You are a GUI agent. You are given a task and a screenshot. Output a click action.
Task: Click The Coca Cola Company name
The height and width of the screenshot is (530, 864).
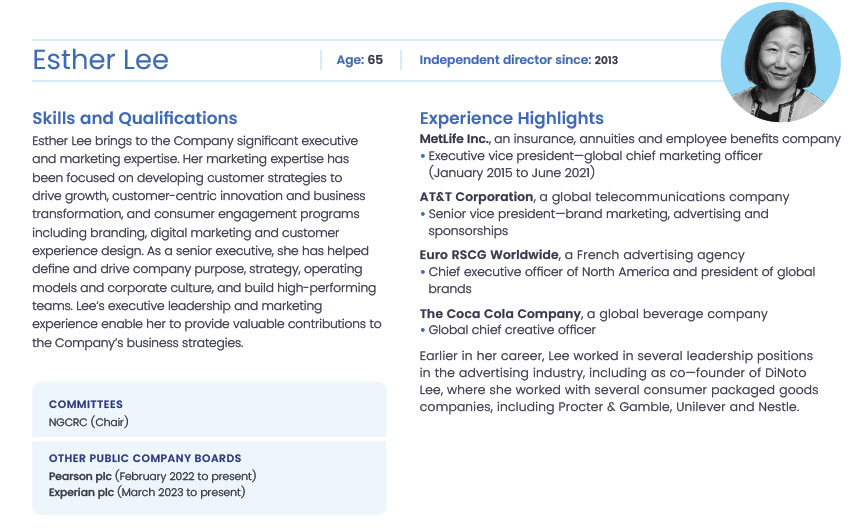(500, 313)
